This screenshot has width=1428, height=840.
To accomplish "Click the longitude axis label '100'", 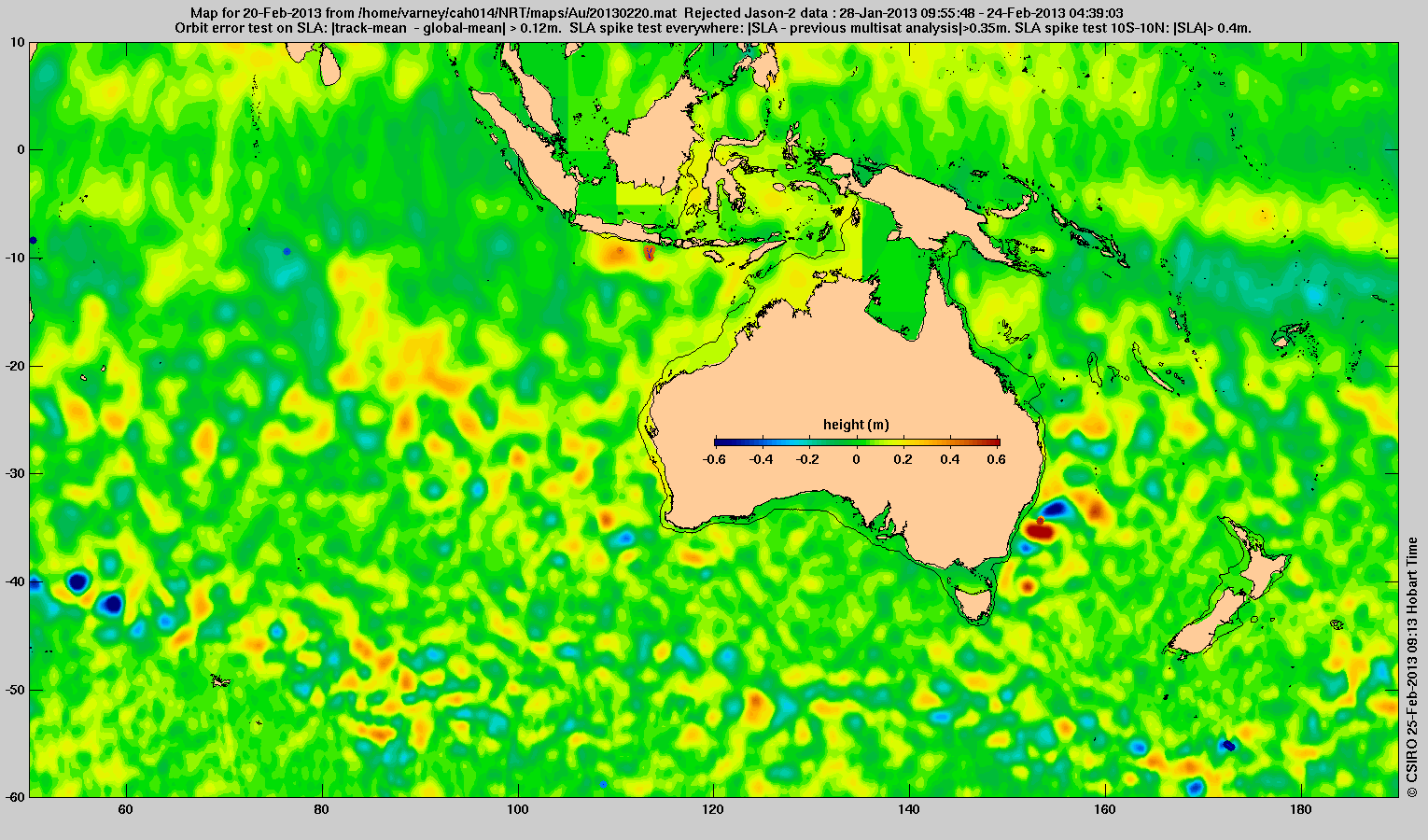I will click(517, 809).
